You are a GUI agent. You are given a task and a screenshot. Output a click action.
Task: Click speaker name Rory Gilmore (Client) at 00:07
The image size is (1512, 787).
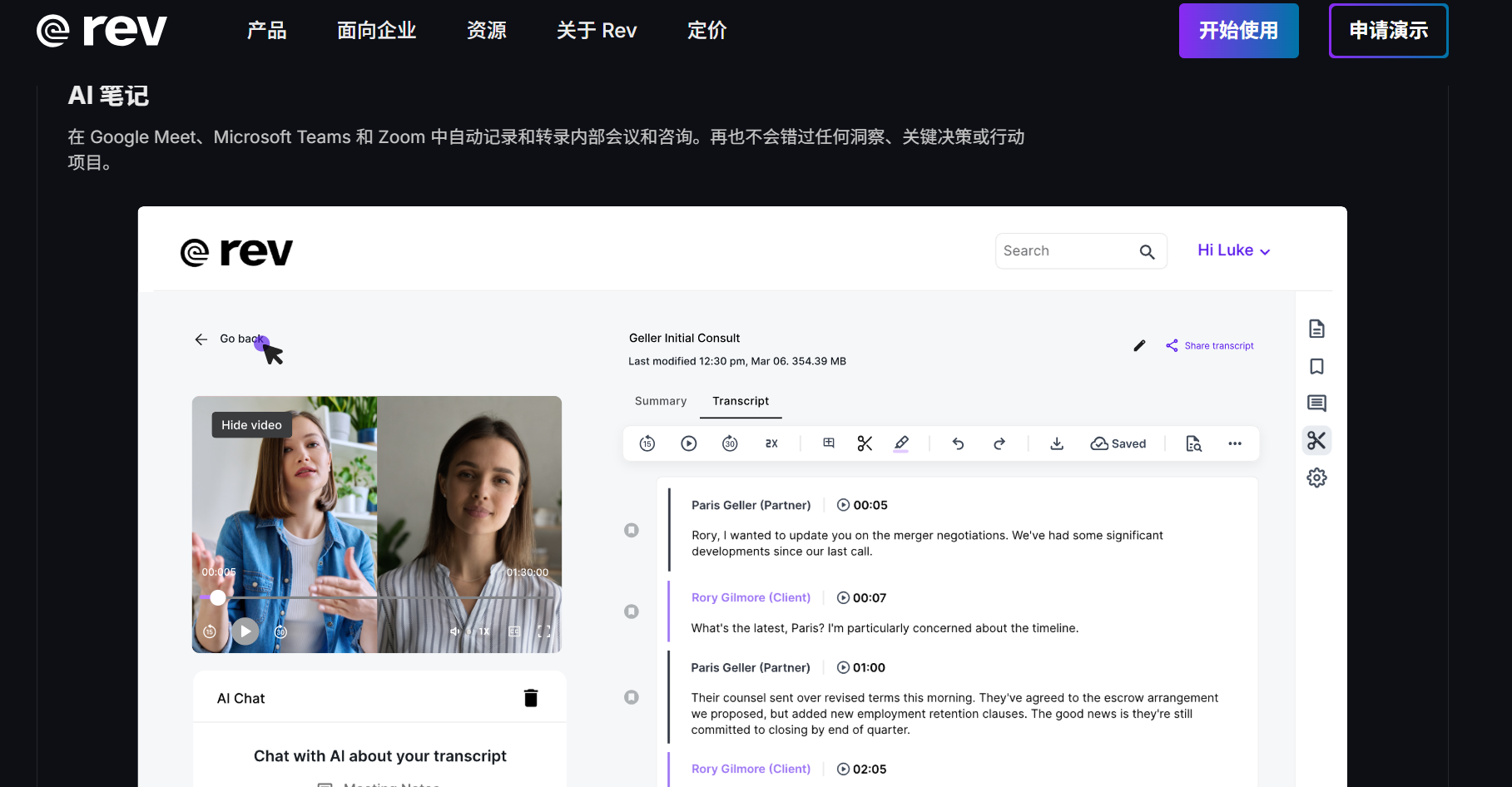pos(751,597)
